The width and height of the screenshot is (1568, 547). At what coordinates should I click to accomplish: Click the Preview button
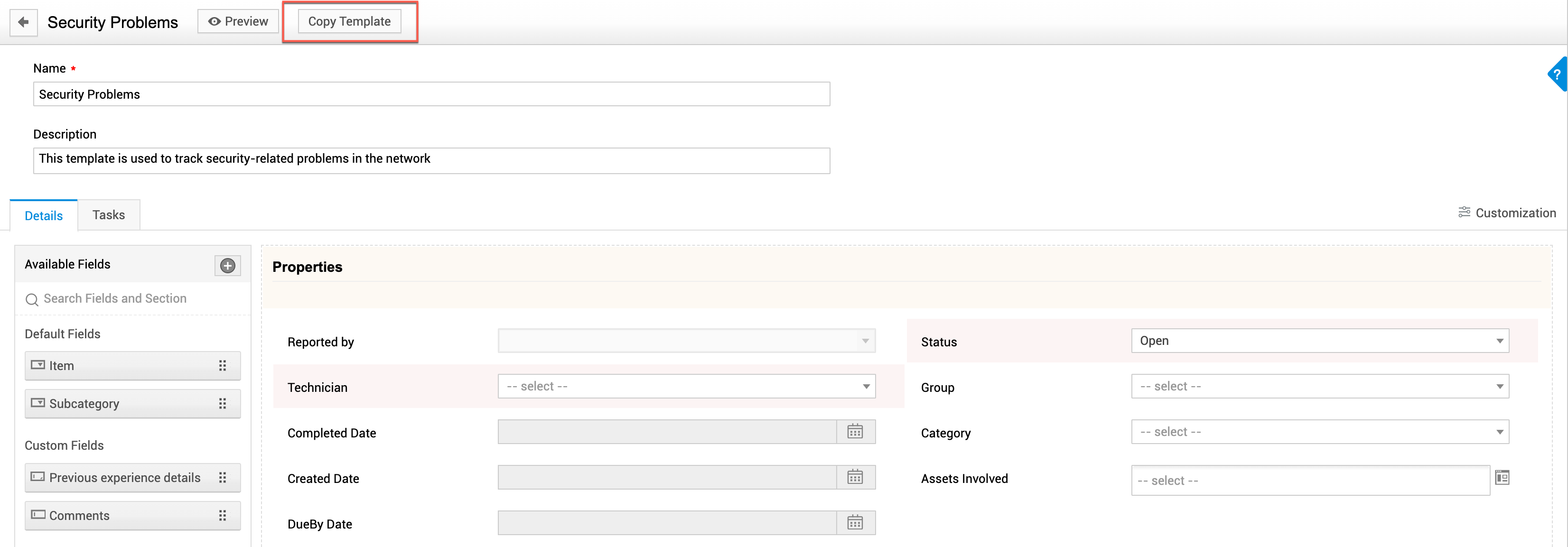click(x=238, y=21)
